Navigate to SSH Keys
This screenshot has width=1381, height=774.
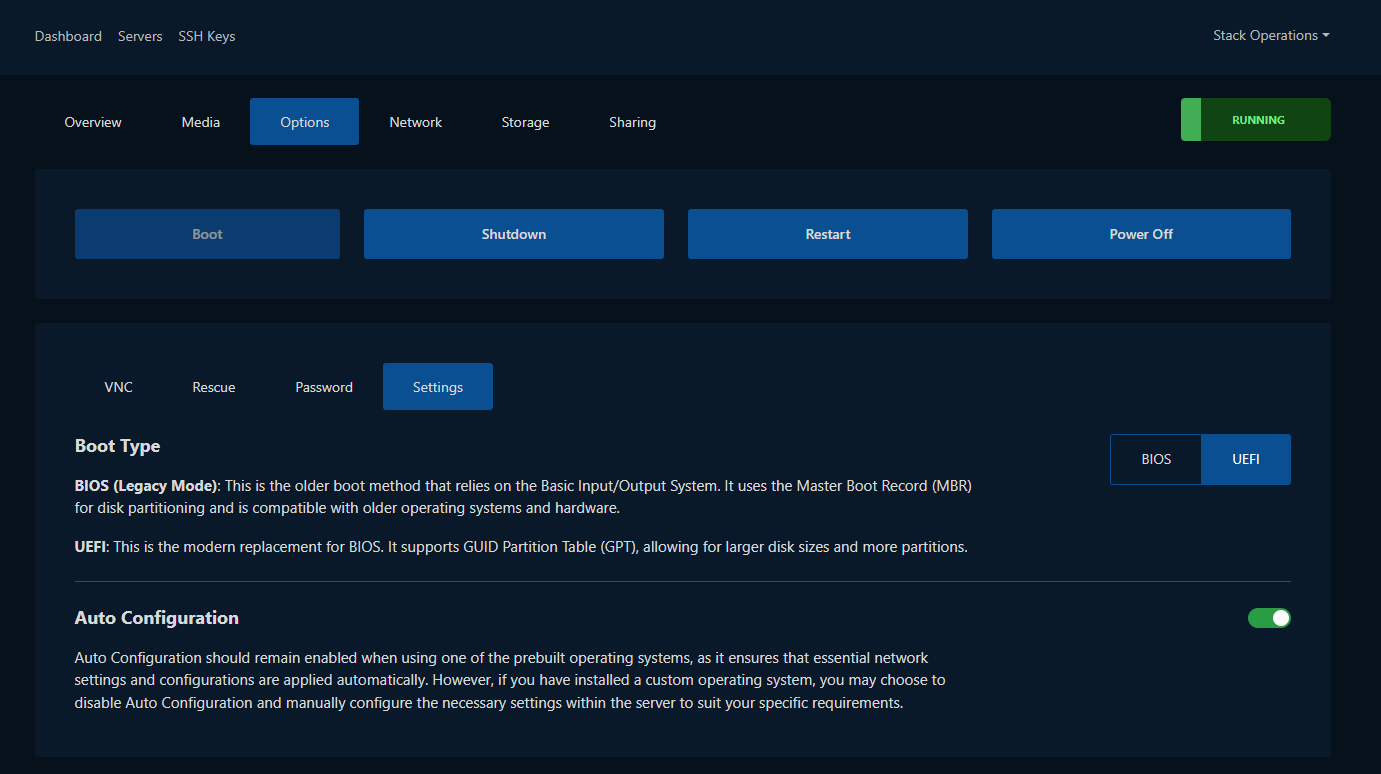click(207, 37)
